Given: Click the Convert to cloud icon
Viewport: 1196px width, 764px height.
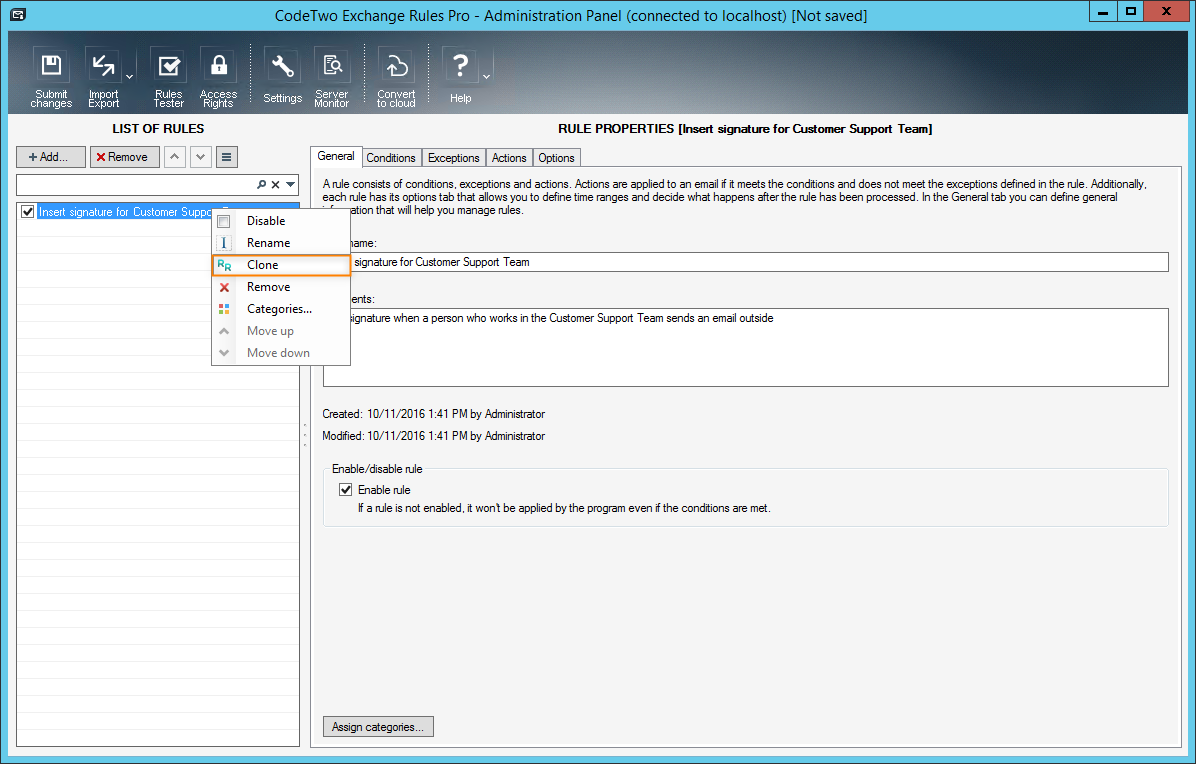Looking at the screenshot, I should [396, 77].
